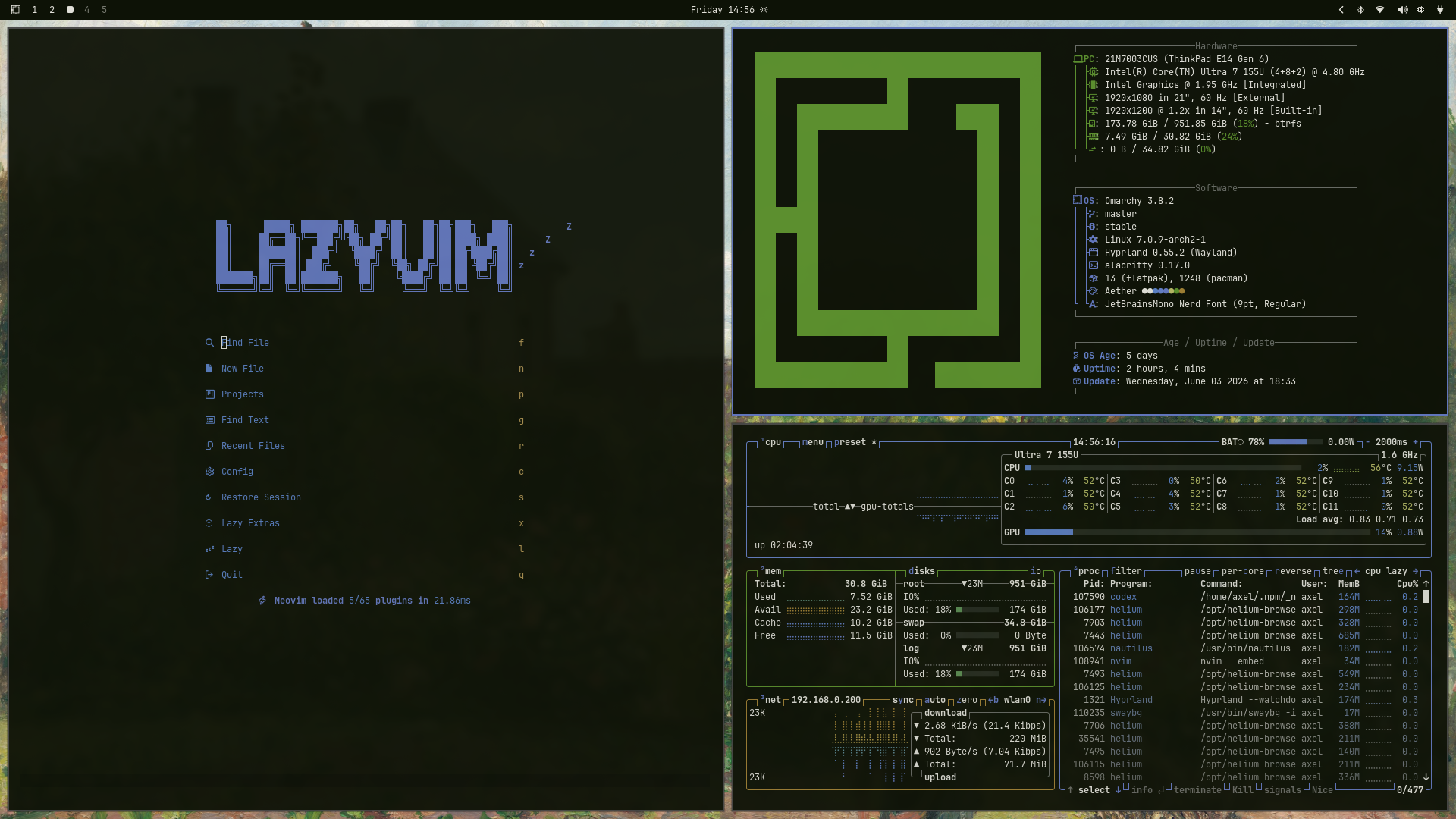The height and width of the screenshot is (819, 1456).
Task: Click the Find Text icon in LazyVim
Action: tap(209, 420)
